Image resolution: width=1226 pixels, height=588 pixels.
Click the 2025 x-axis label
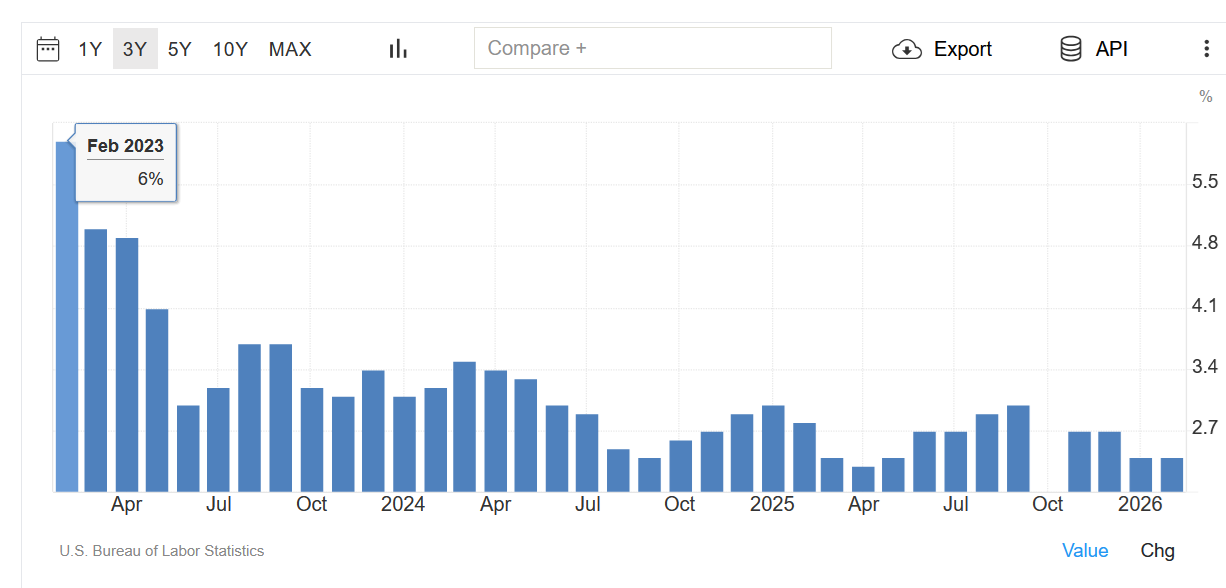(772, 504)
